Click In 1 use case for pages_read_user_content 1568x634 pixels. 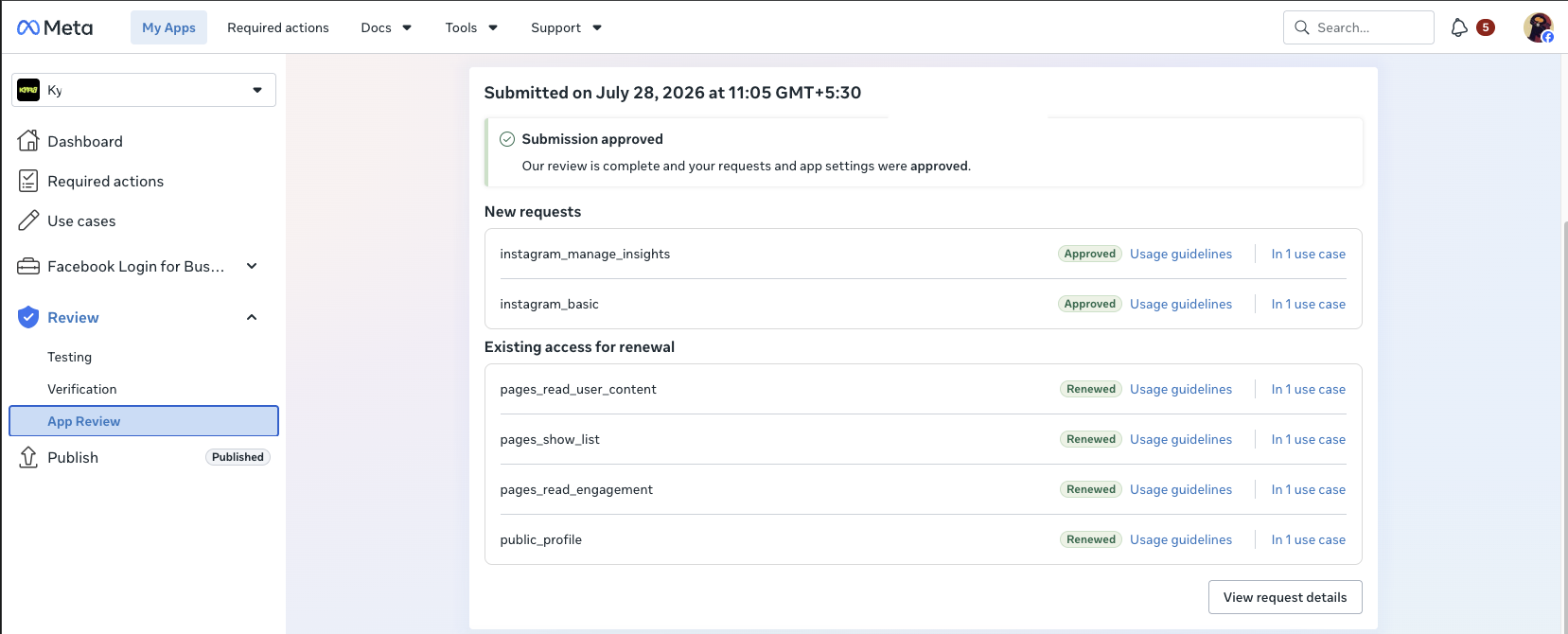[x=1309, y=389]
